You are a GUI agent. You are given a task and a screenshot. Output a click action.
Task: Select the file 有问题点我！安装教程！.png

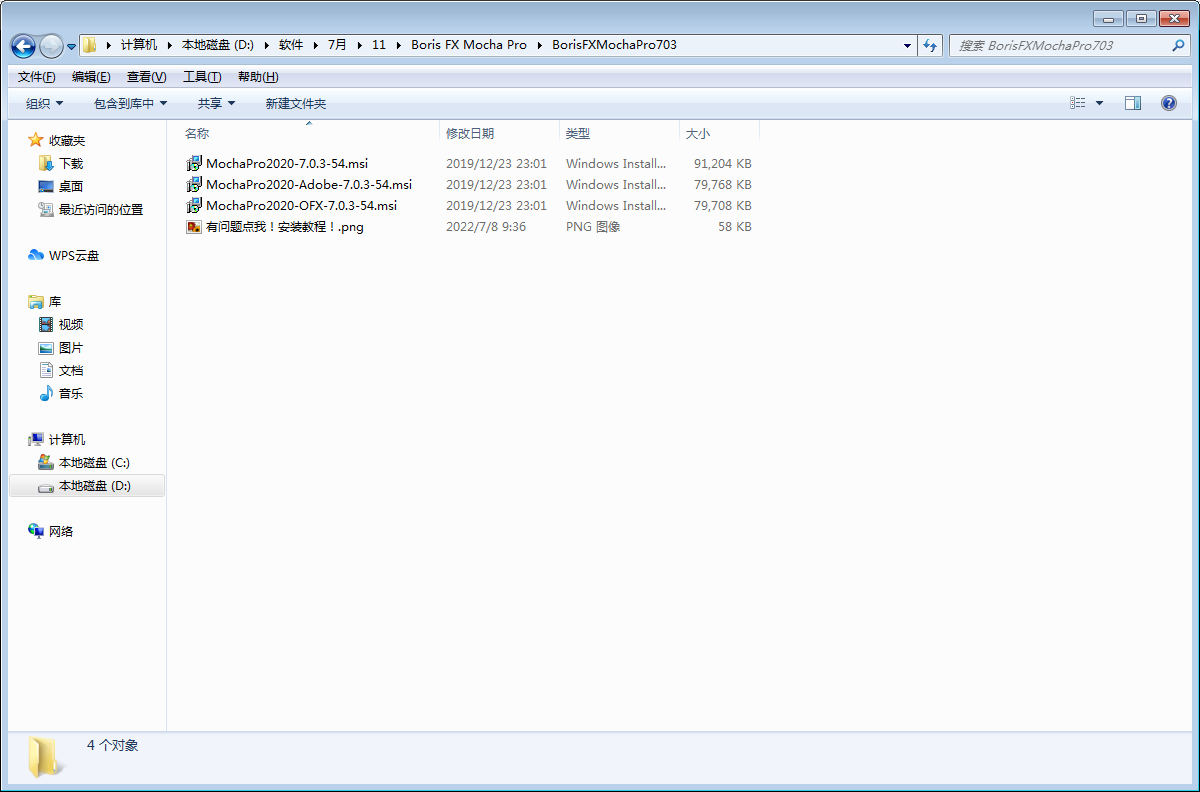tap(285, 227)
